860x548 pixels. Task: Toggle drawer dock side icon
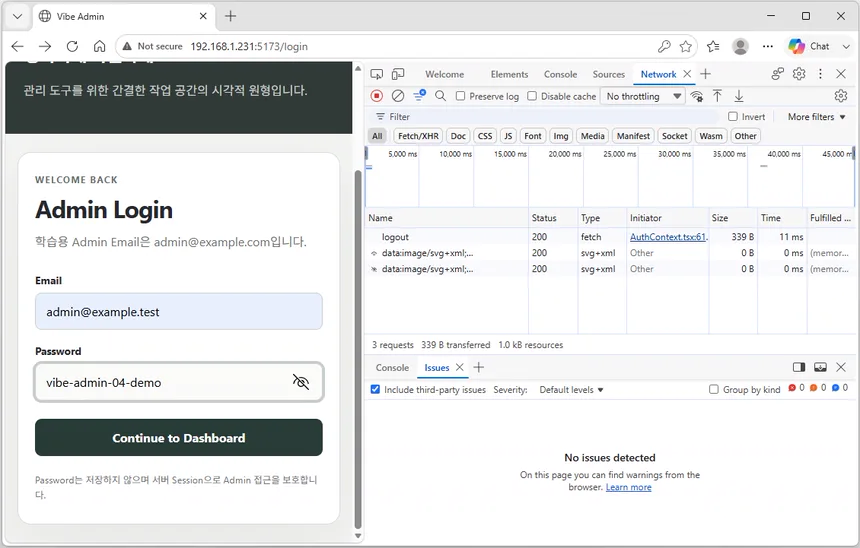click(799, 367)
